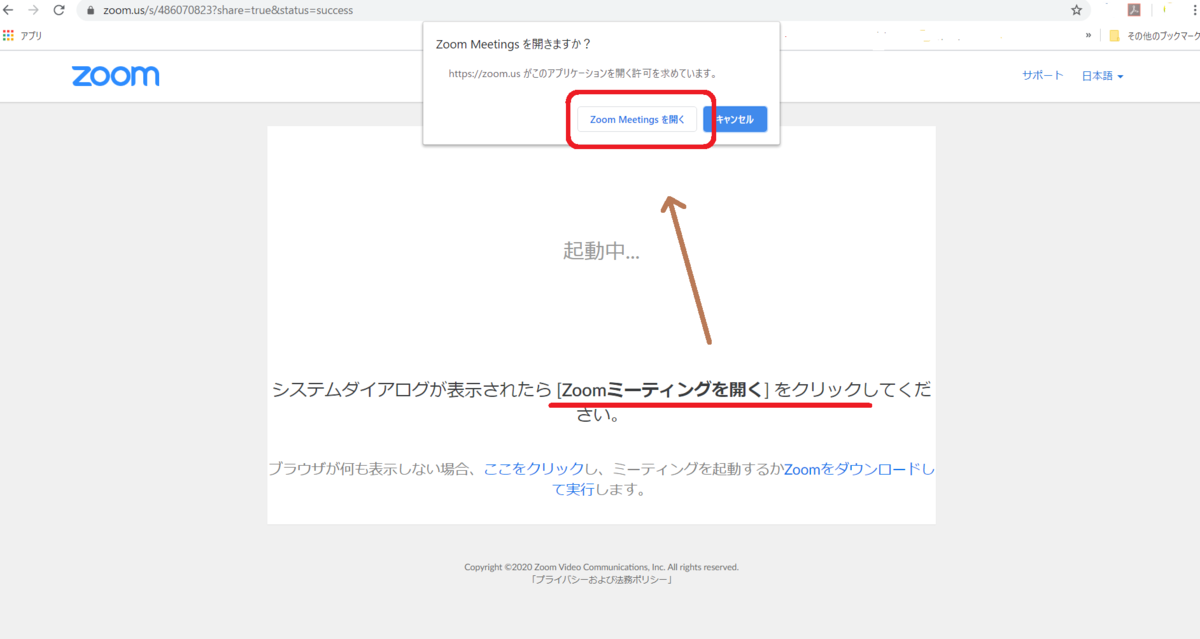Click the https://zoom.us permission message text
The image size is (1200, 639).
pyautogui.click(x=583, y=74)
